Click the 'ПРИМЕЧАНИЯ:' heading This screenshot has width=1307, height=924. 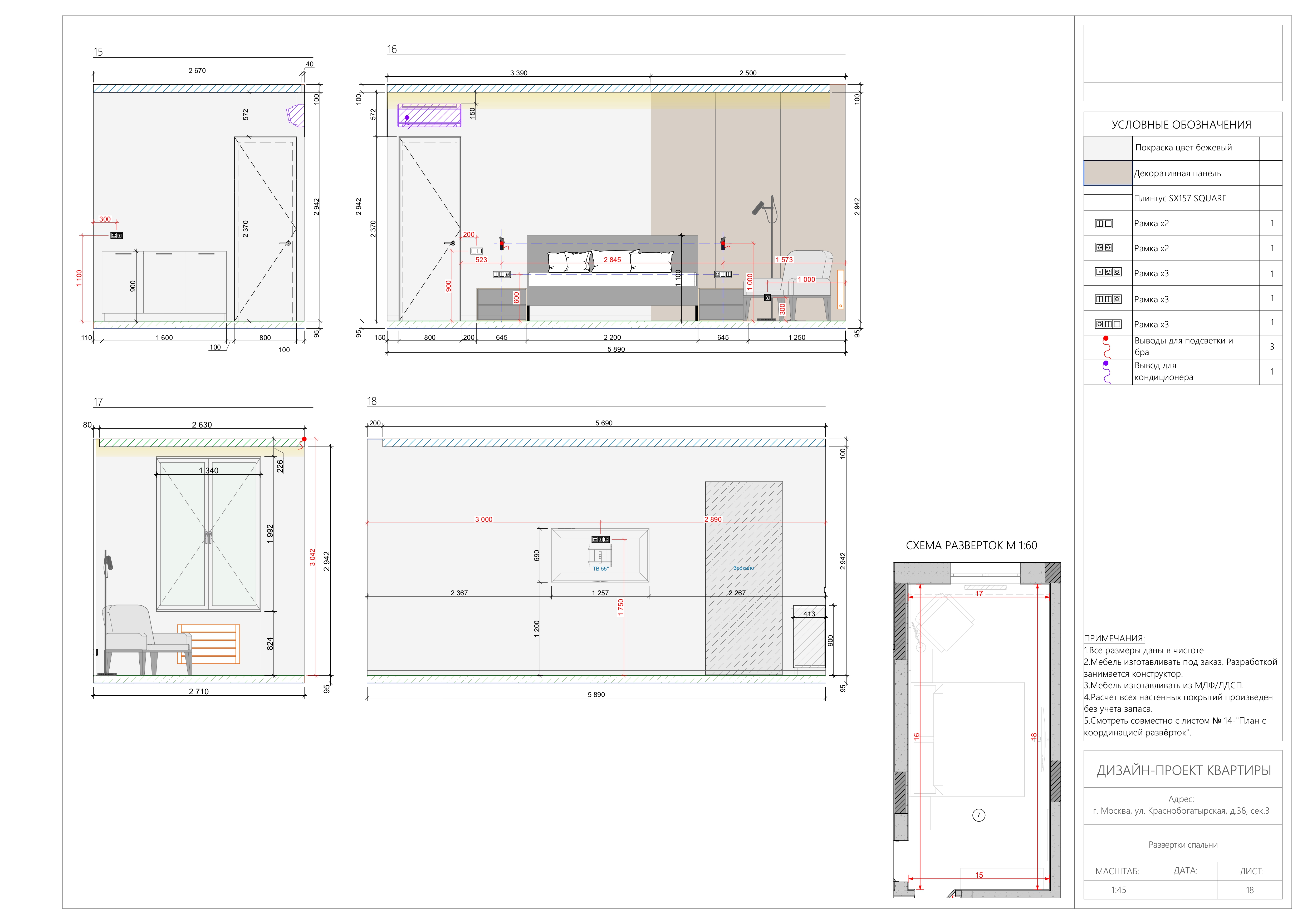tap(1114, 638)
